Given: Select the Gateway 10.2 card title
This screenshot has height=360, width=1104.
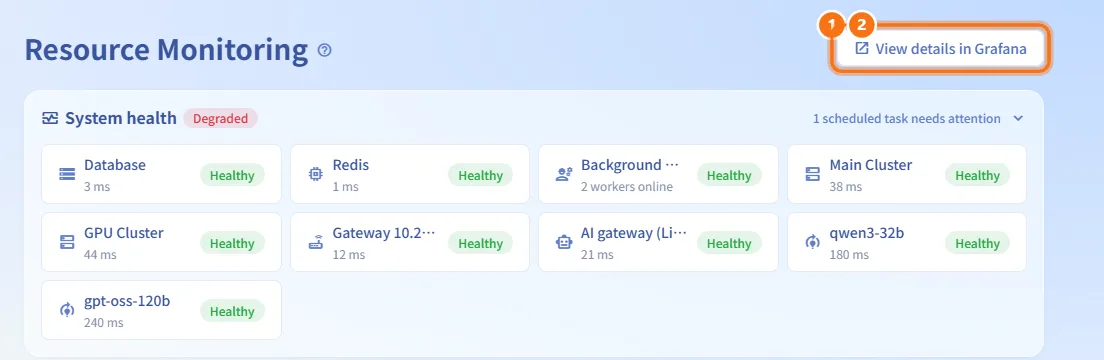Looking at the screenshot, I should pos(384,233).
